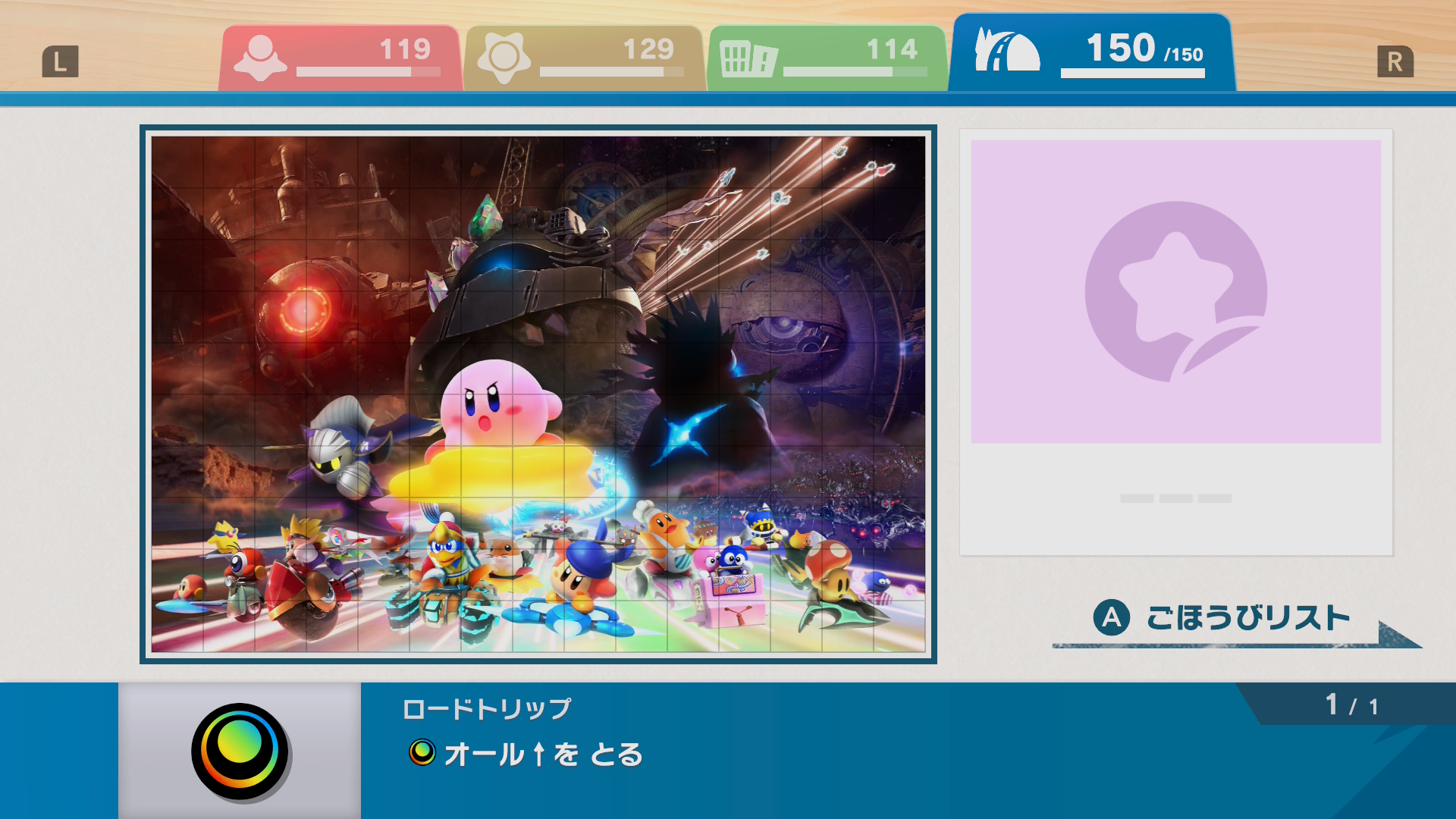Click the city buildings icon in green tab
Viewport: 1456px width, 819px height.
pos(748,59)
